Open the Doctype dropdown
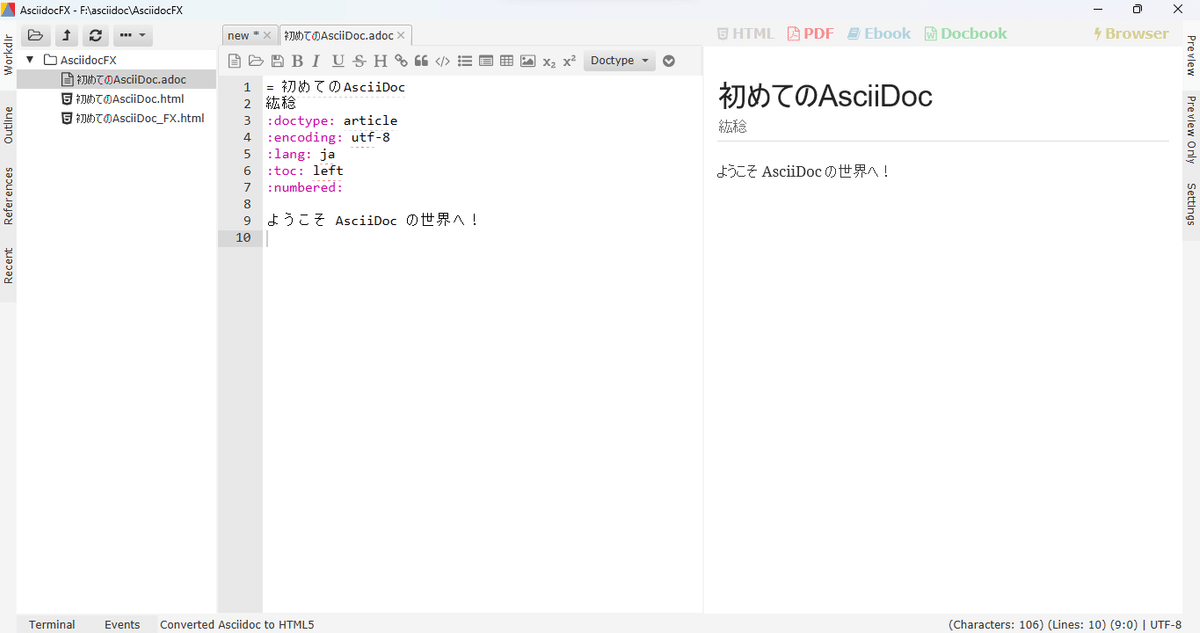The height and width of the screenshot is (633, 1200). 619,60
